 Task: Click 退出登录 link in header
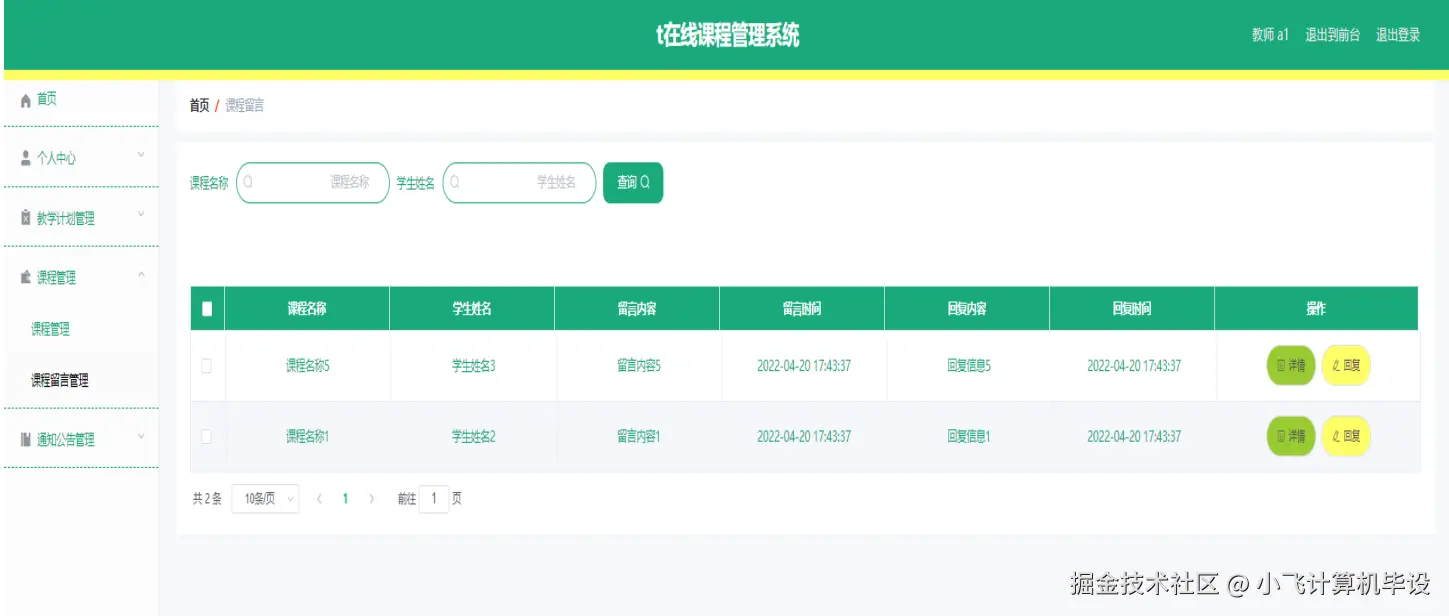tap(1398, 35)
